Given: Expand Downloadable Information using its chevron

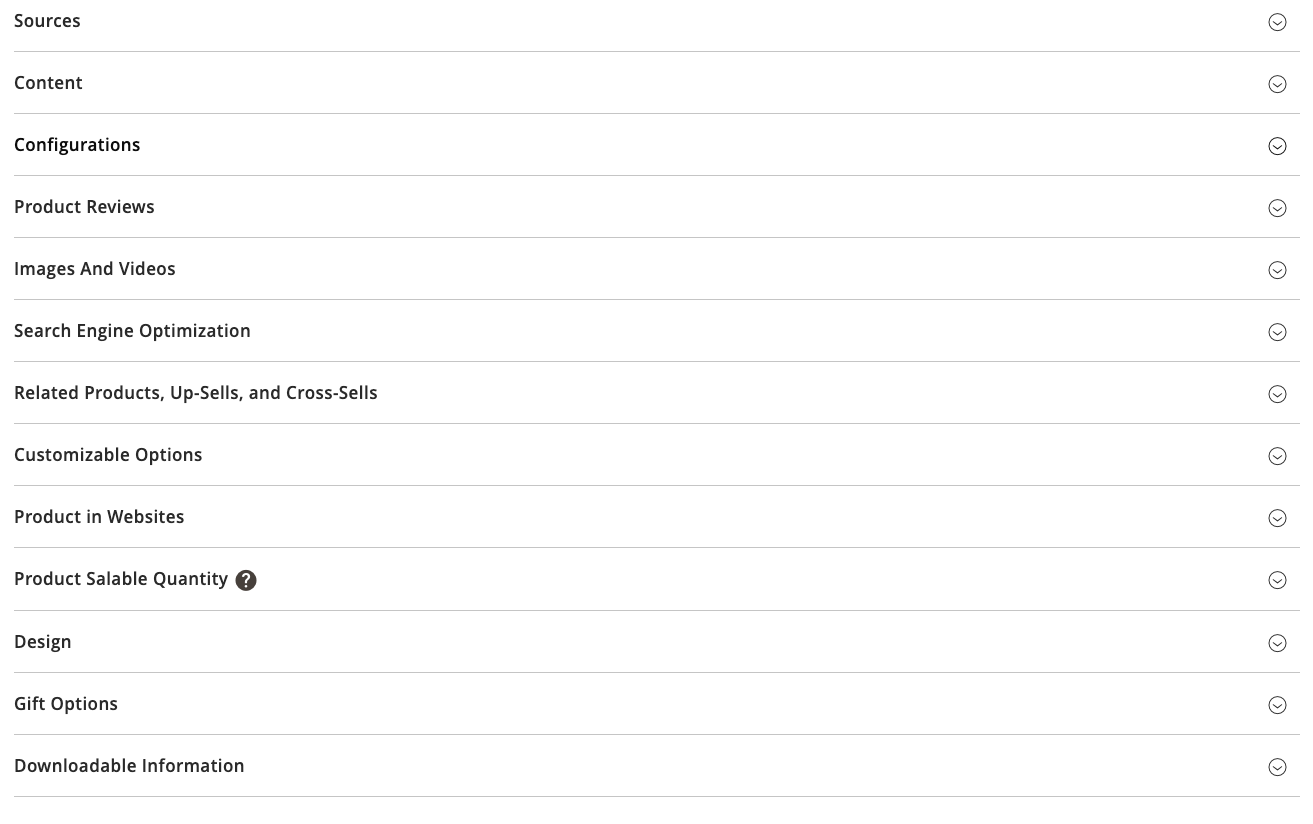Looking at the screenshot, I should click(x=1277, y=767).
